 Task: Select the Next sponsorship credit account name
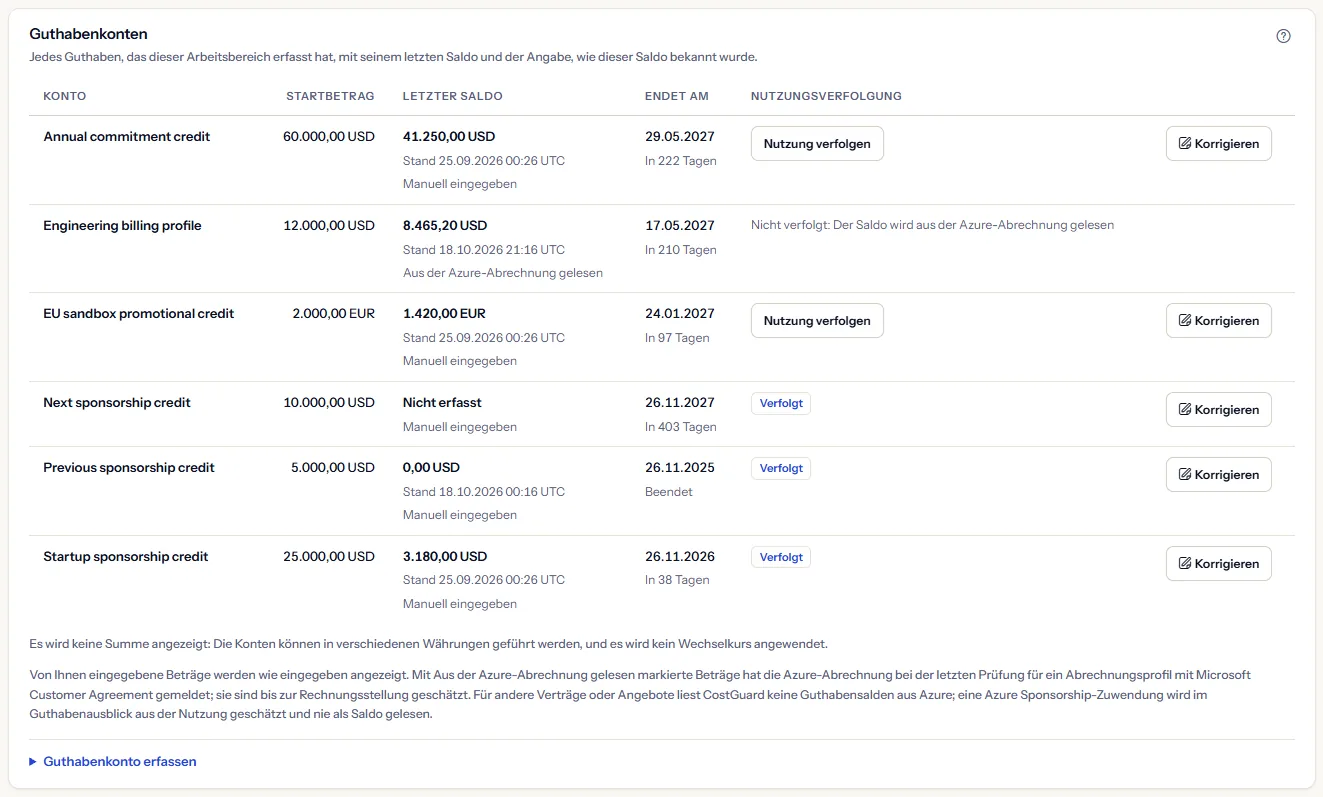coord(117,402)
